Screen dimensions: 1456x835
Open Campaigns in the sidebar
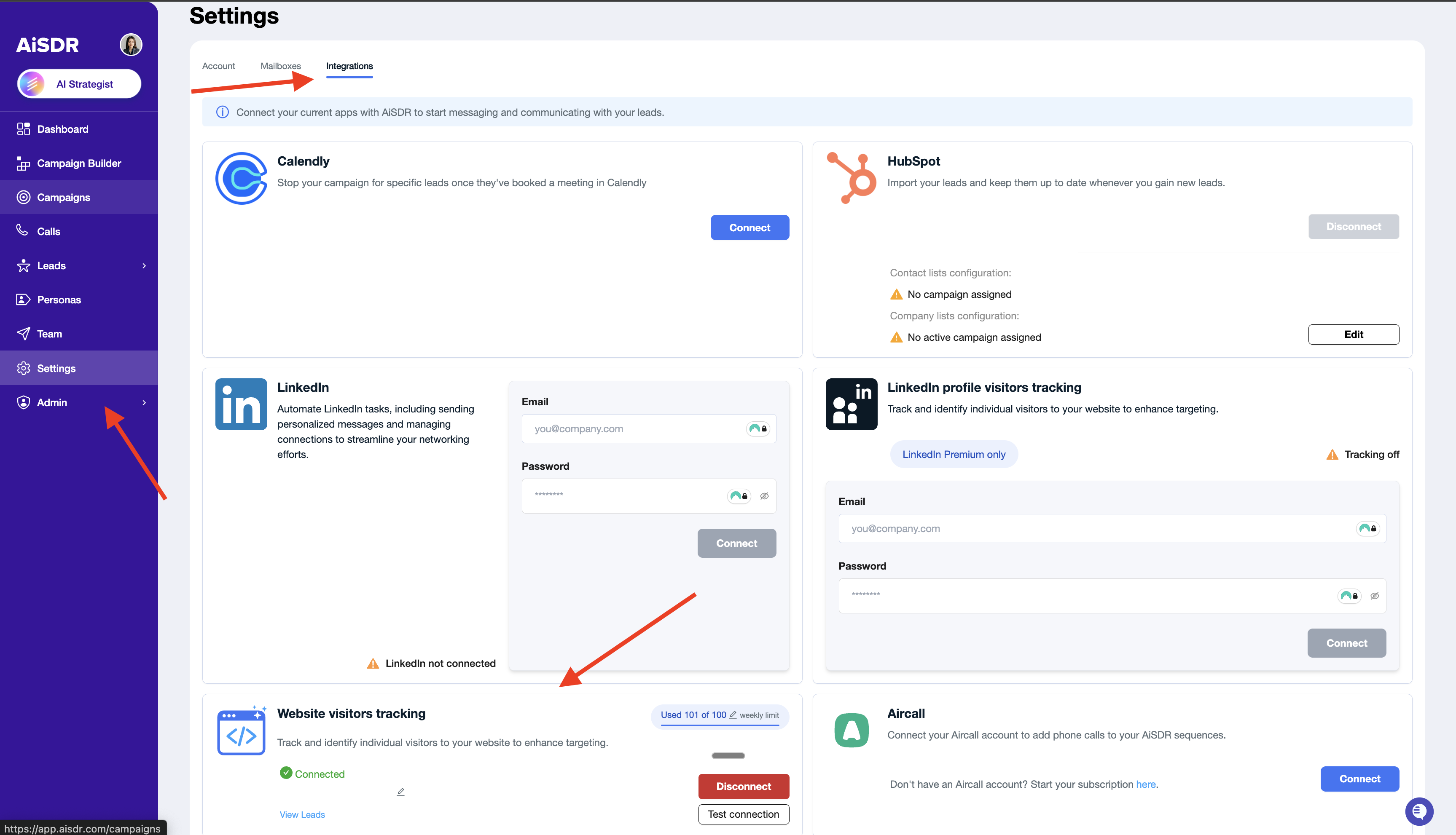(x=79, y=197)
